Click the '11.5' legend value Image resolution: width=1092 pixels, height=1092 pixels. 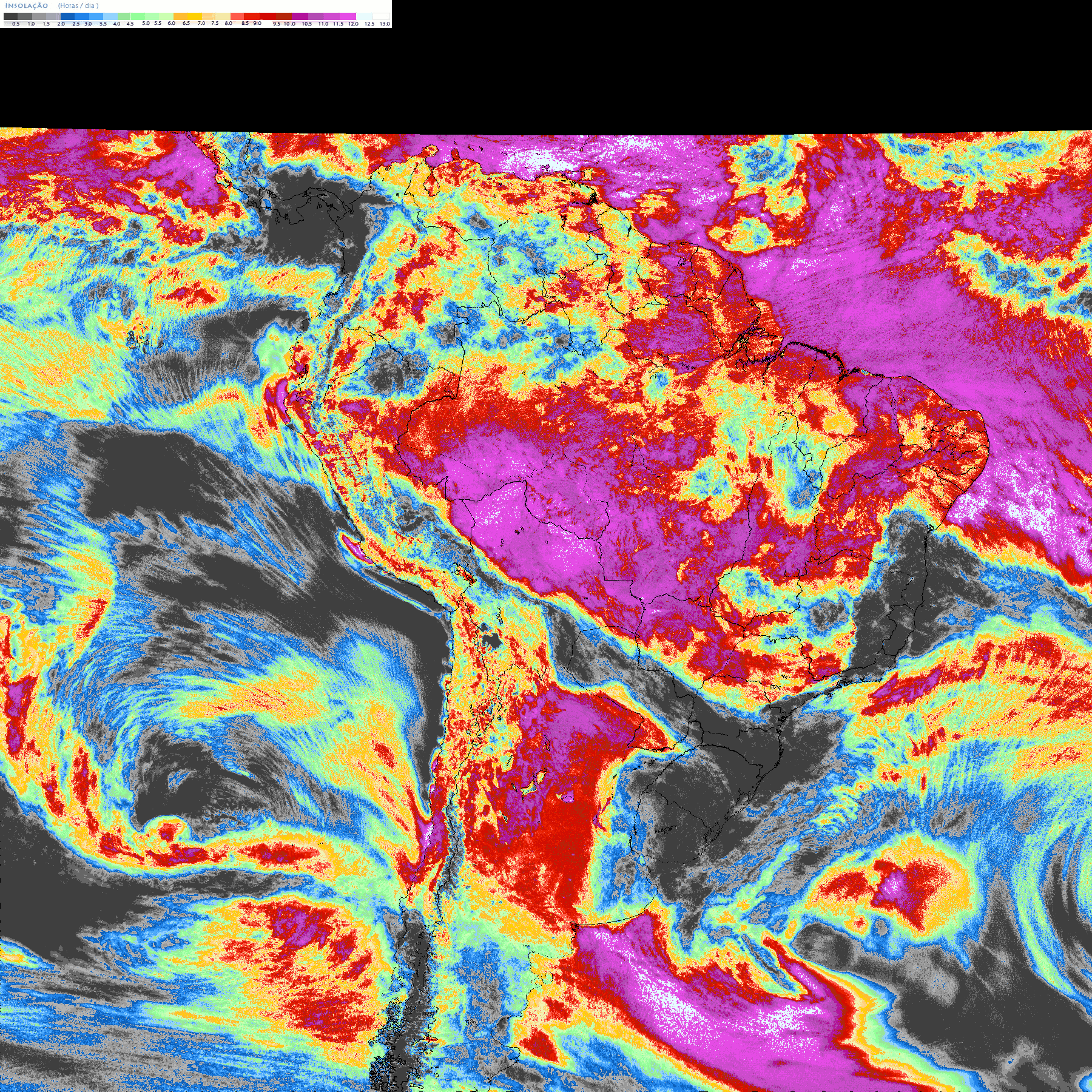(x=338, y=24)
